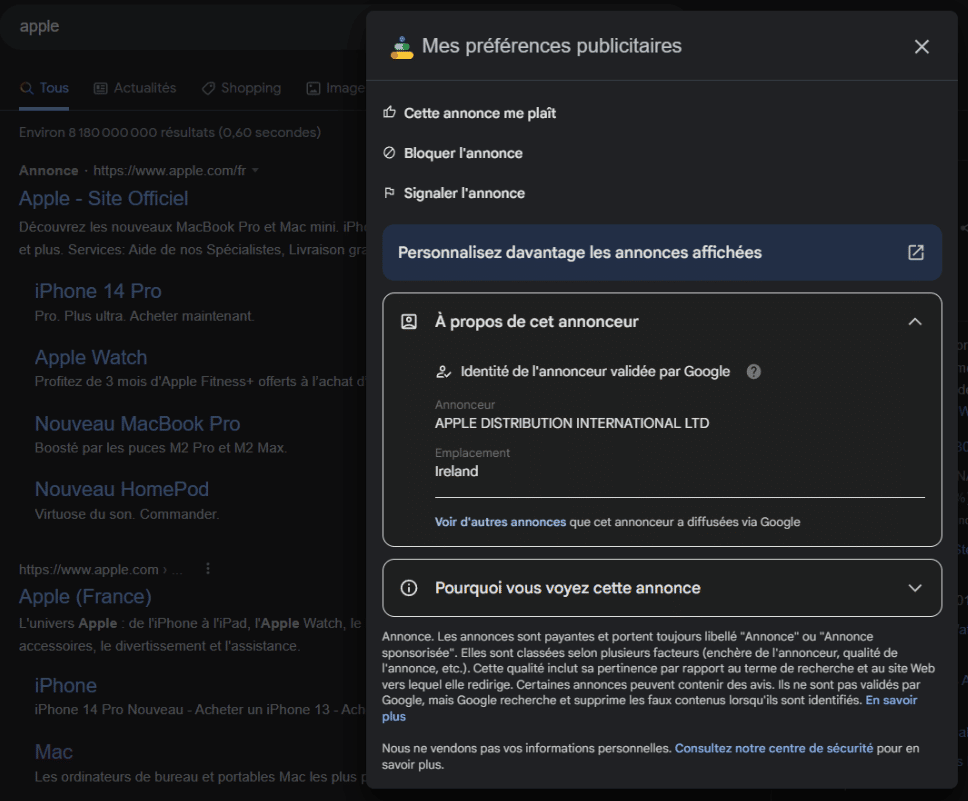Open external link icon on Personnalisez banner
This screenshot has height=801, width=968.
pyautogui.click(x=916, y=252)
